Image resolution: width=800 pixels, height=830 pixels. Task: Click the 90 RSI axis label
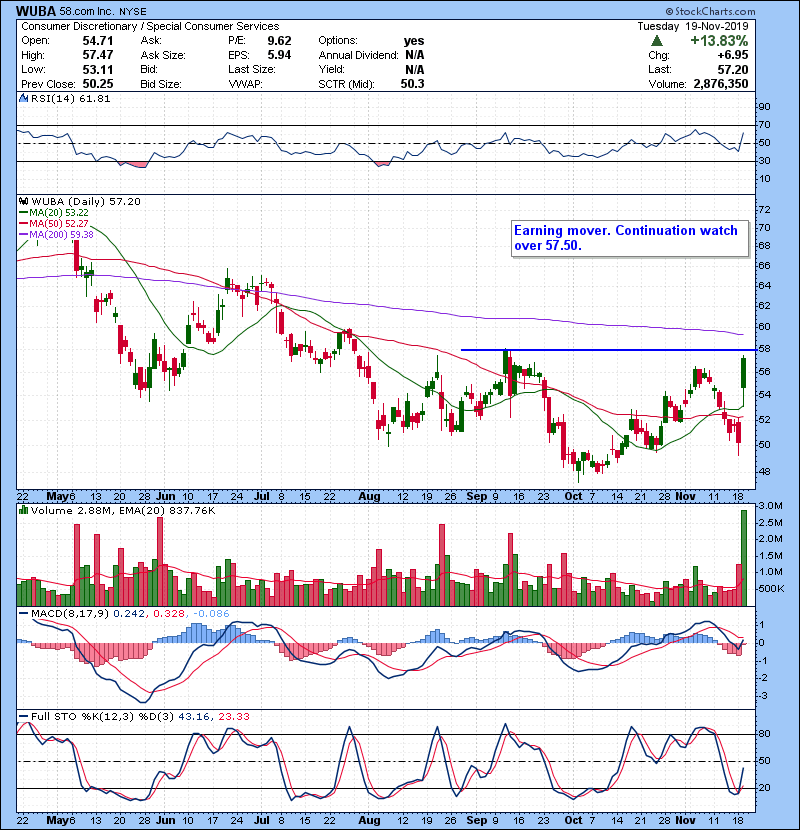coord(765,106)
